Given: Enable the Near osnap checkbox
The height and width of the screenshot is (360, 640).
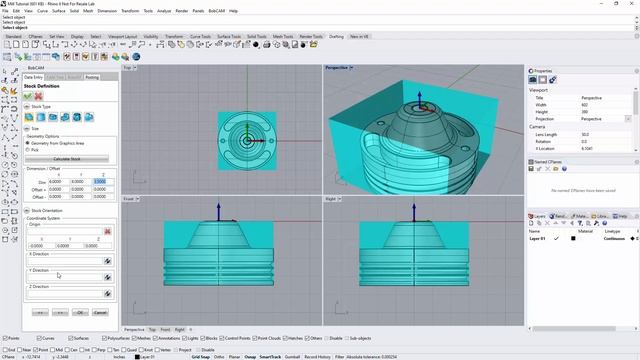Looking at the screenshot, I should click(20, 350).
